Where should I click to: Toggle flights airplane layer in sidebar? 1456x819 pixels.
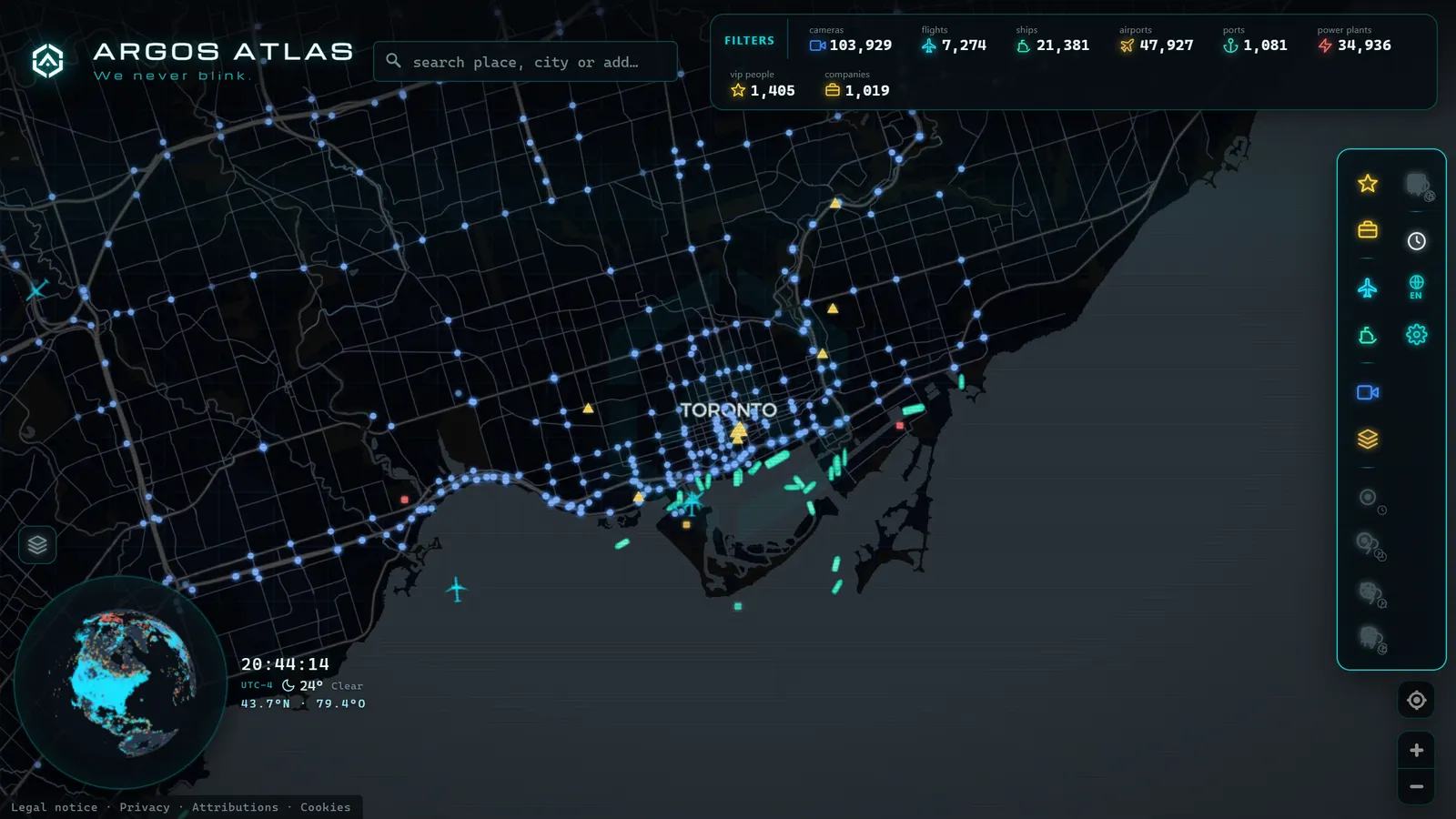1367,288
